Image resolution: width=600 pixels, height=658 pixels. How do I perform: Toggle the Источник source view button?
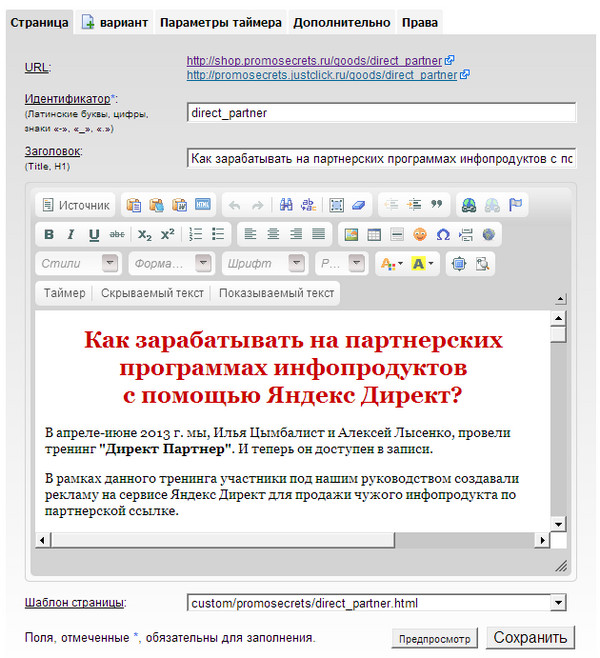tap(76, 205)
